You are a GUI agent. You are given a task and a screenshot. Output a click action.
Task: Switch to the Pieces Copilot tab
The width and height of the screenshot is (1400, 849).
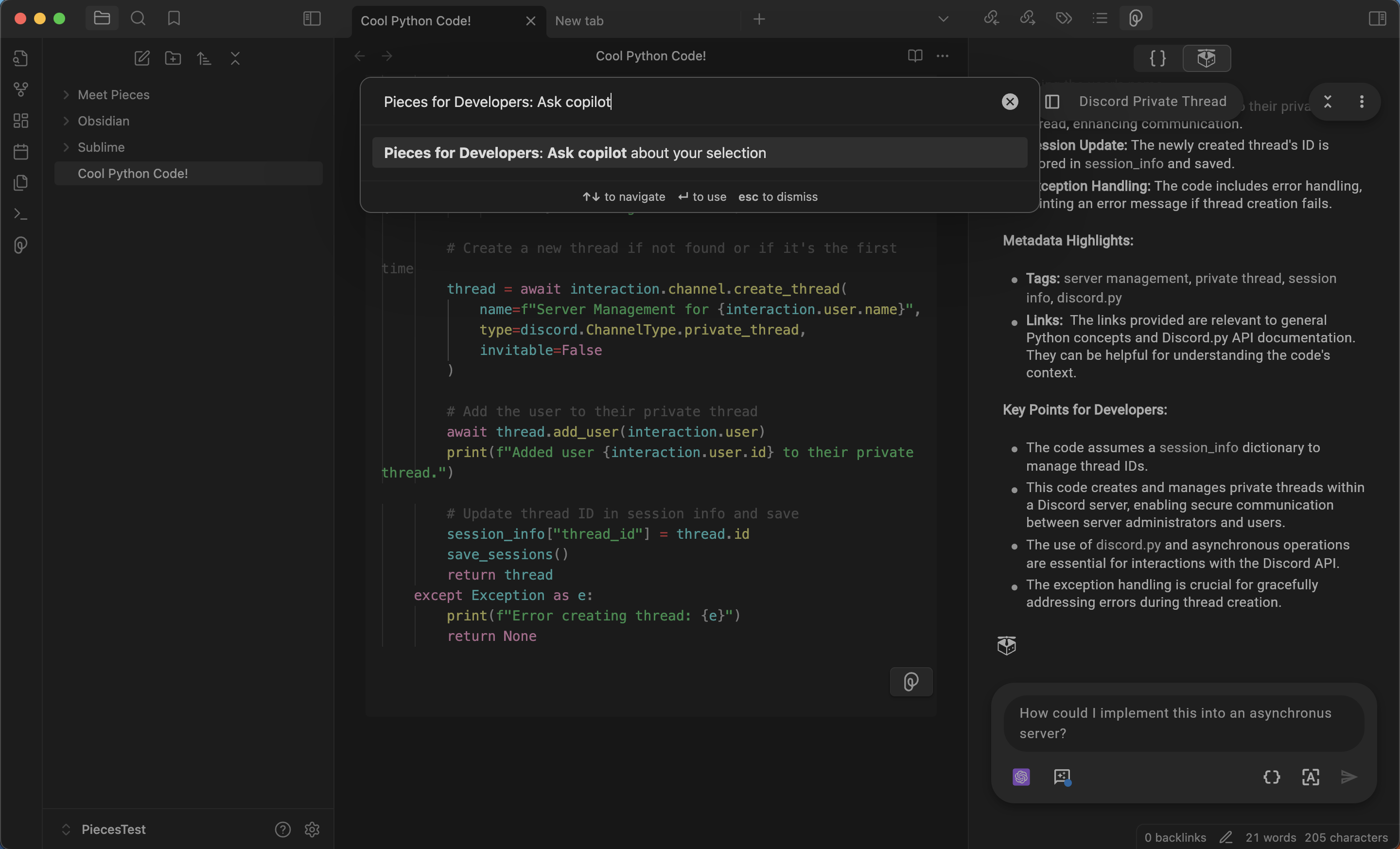pyautogui.click(x=1206, y=58)
